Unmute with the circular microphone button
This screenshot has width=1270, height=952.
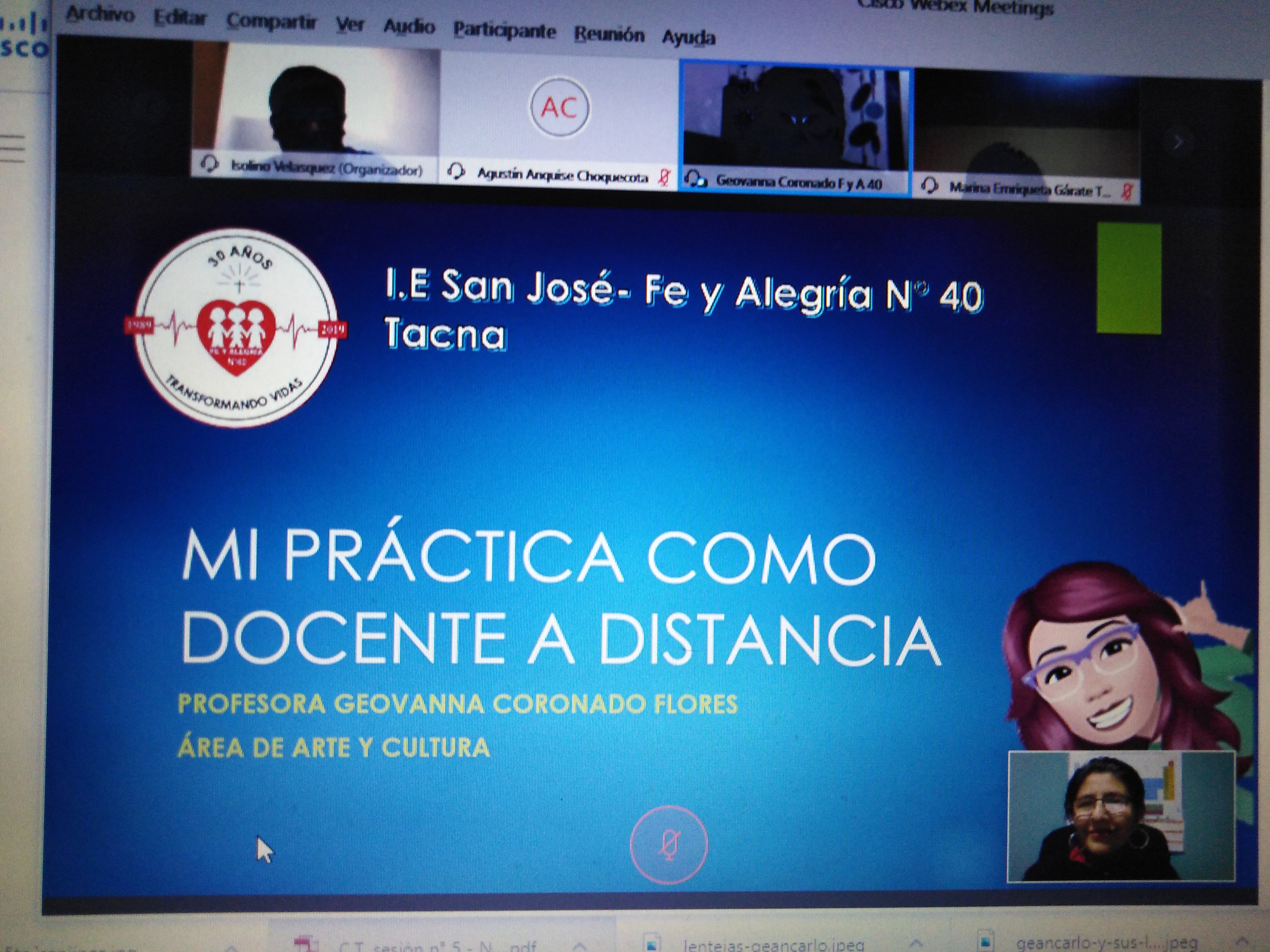668,844
